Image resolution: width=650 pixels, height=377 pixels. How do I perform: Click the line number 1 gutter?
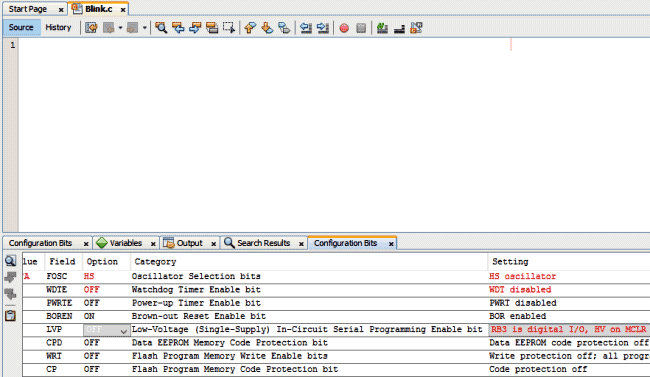[12, 45]
